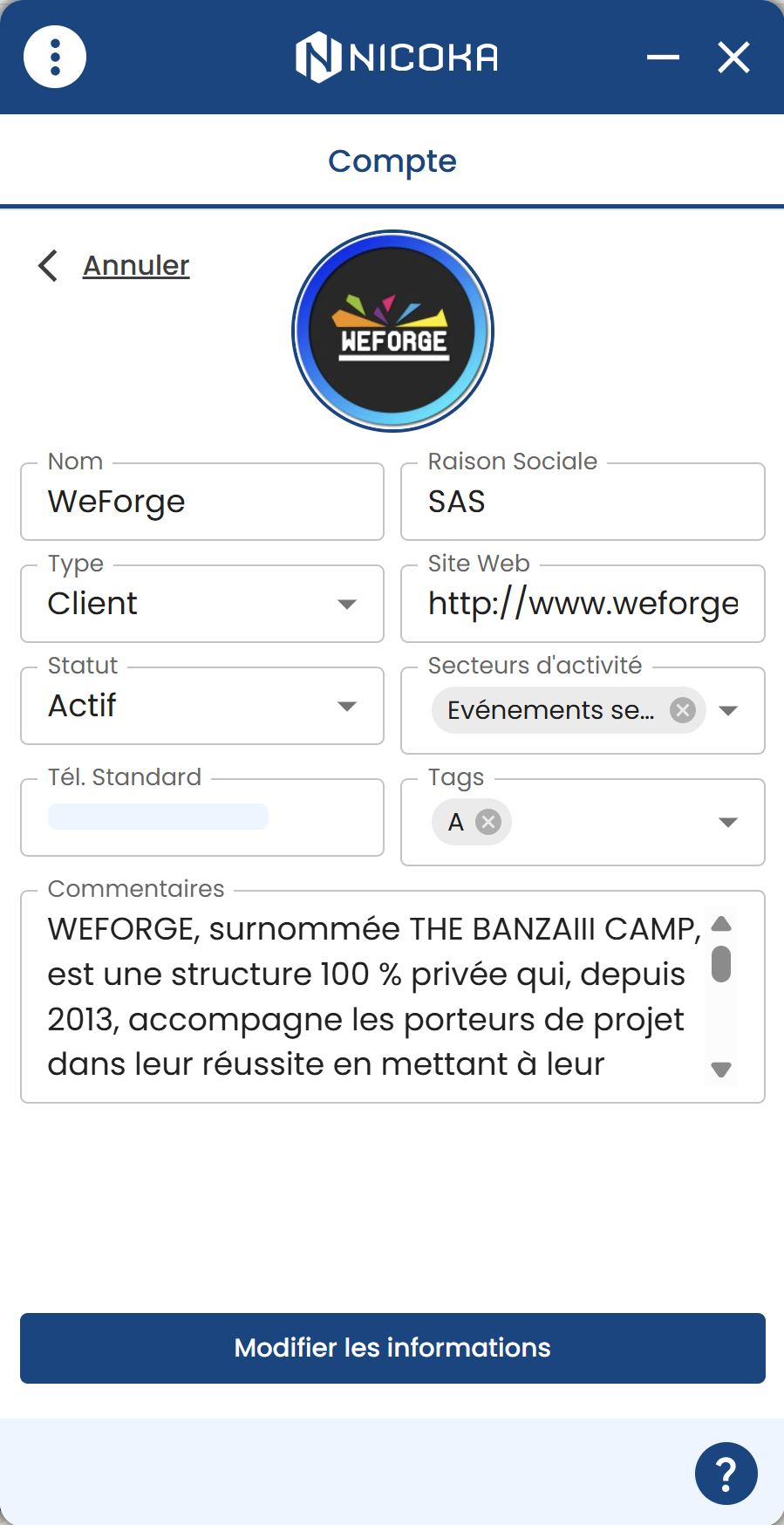Remove the Evénements sector chip
This screenshot has width=784, height=1525.
tap(682, 710)
